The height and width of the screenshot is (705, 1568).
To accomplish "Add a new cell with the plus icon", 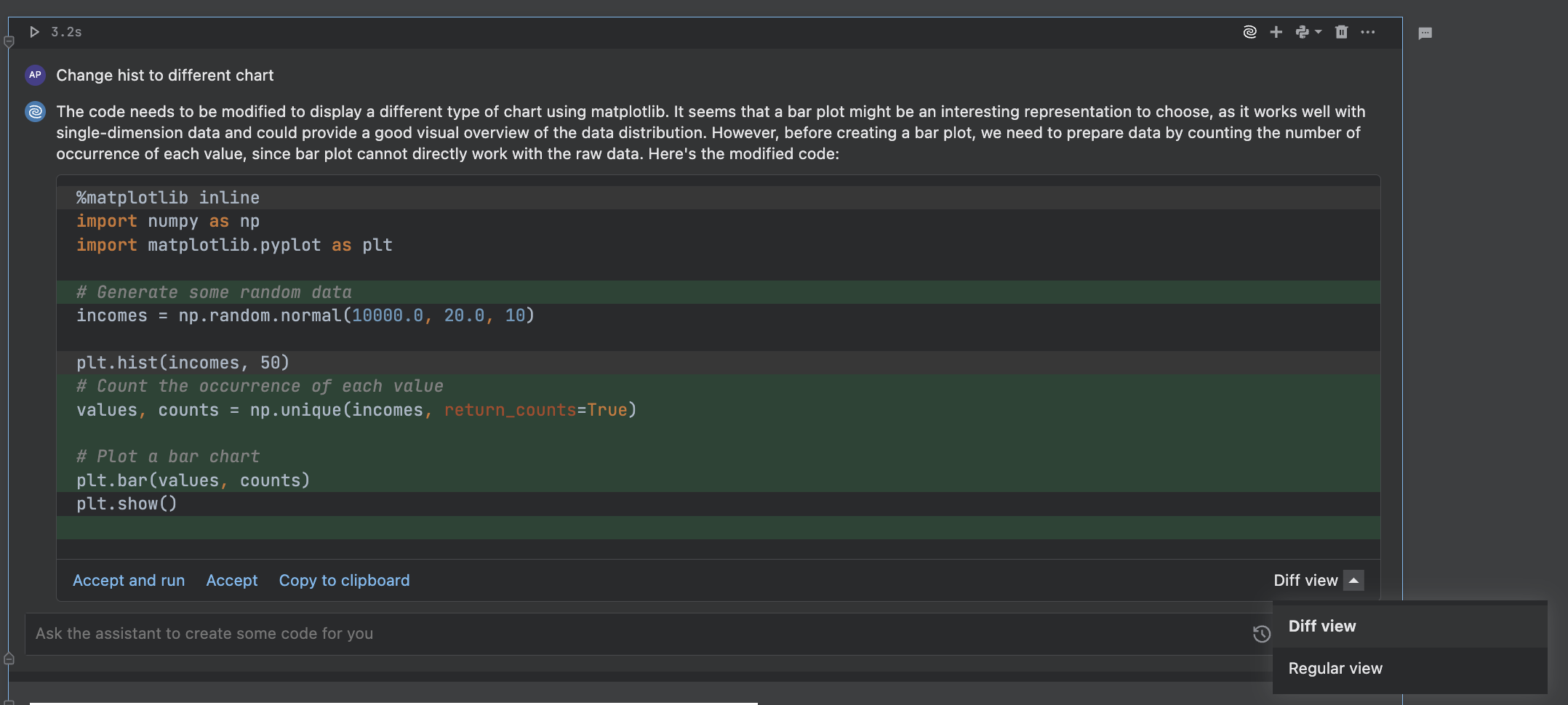I will pyautogui.click(x=1277, y=32).
